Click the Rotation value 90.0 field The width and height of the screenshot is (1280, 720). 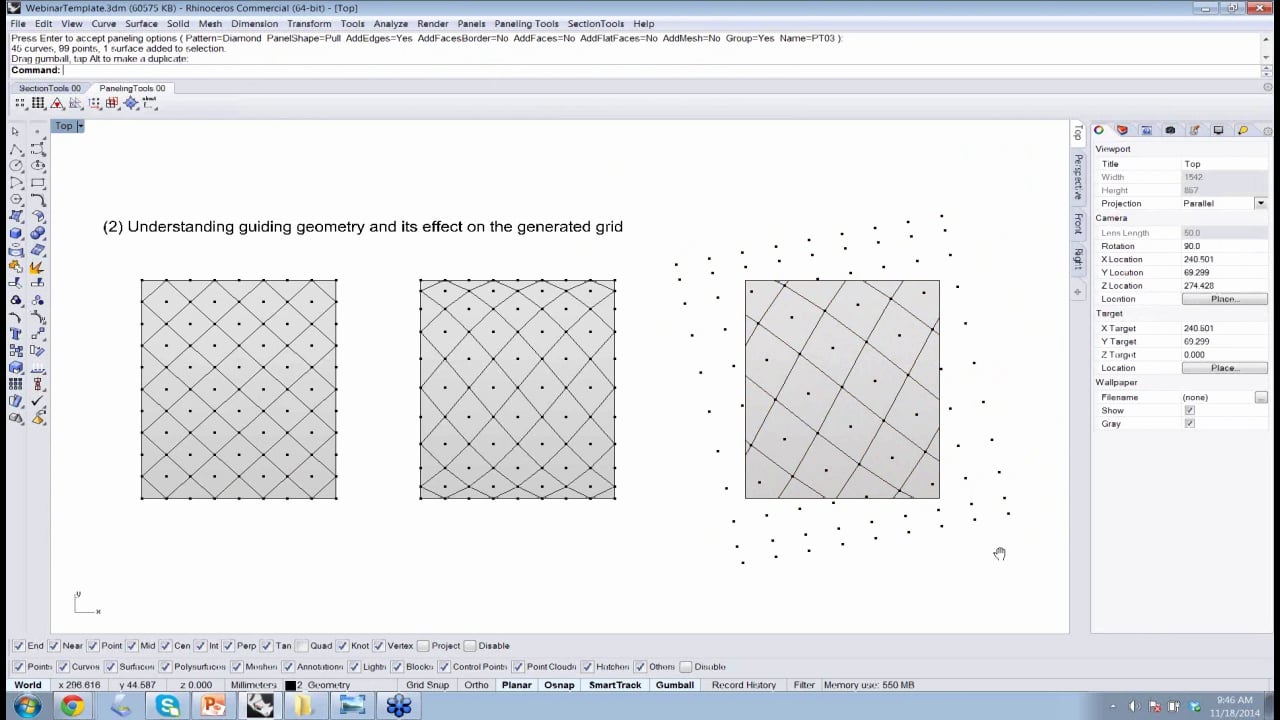(1225, 246)
